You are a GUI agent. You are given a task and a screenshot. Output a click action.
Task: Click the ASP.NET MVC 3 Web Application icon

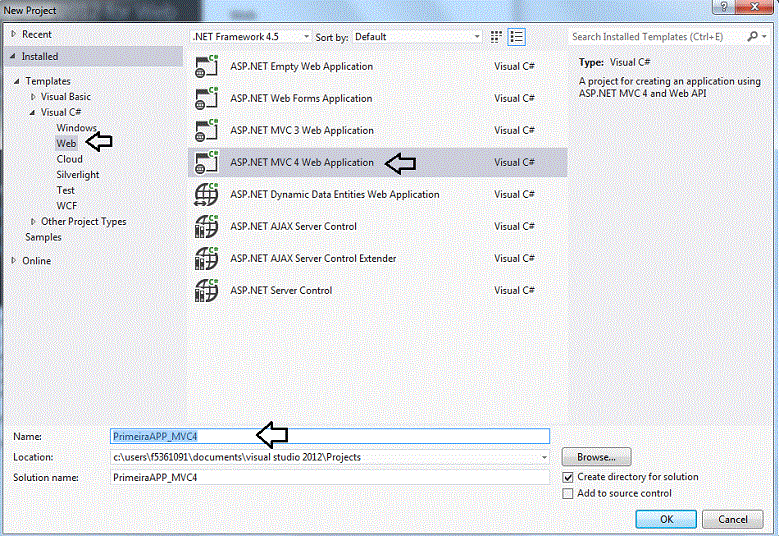(x=206, y=130)
